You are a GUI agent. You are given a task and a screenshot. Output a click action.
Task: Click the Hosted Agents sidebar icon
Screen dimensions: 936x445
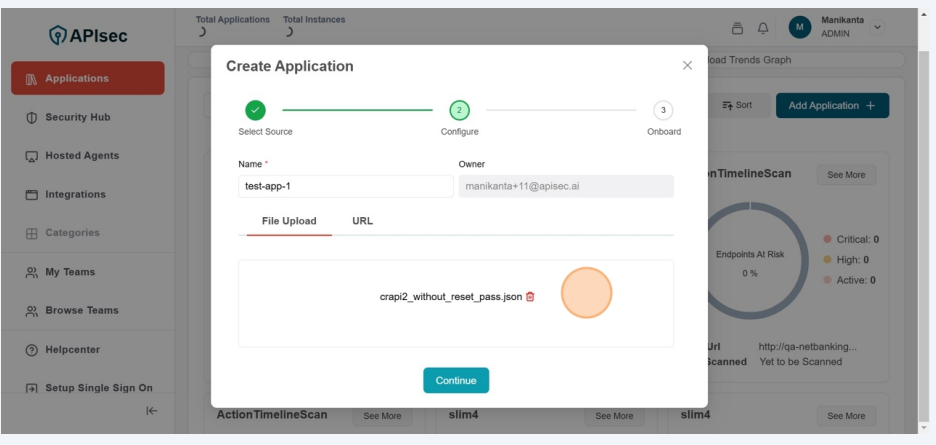(x=31, y=156)
